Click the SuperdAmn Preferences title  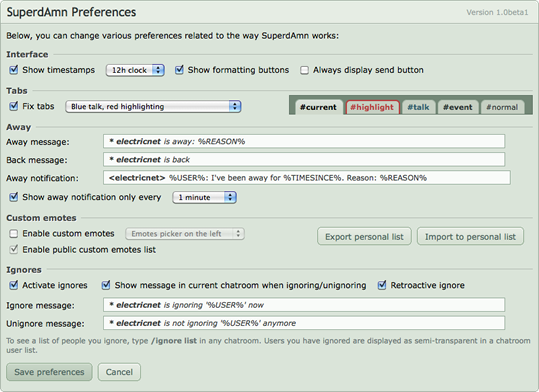[x=72, y=12]
